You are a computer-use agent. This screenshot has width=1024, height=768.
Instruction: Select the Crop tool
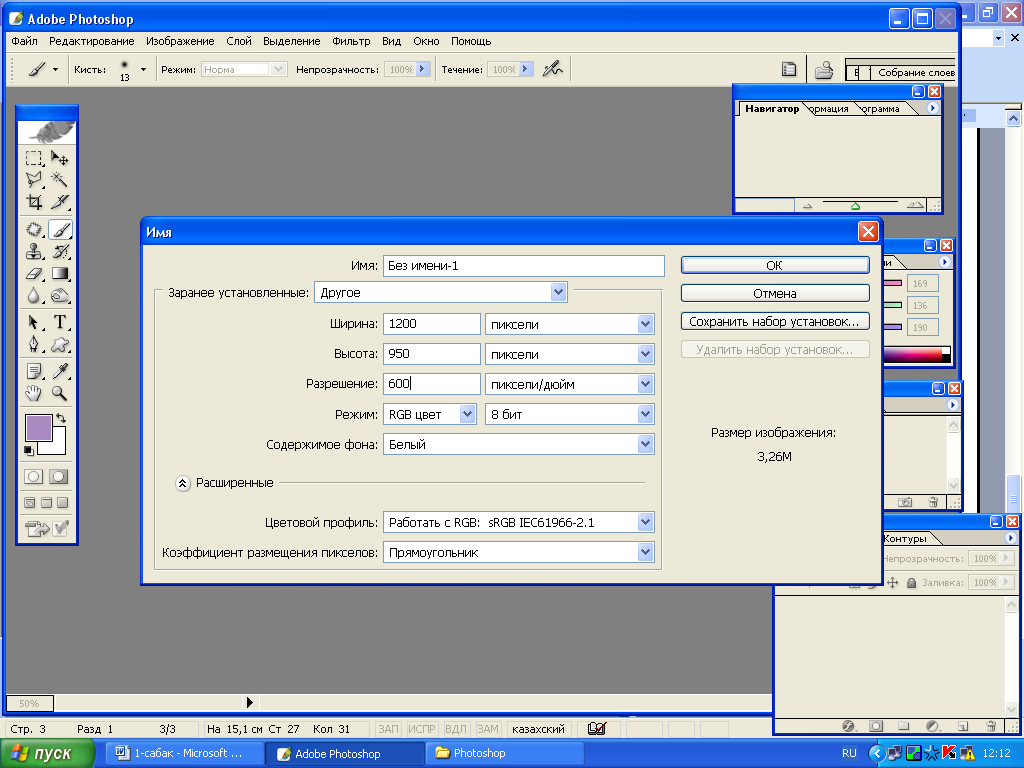point(34,202)
